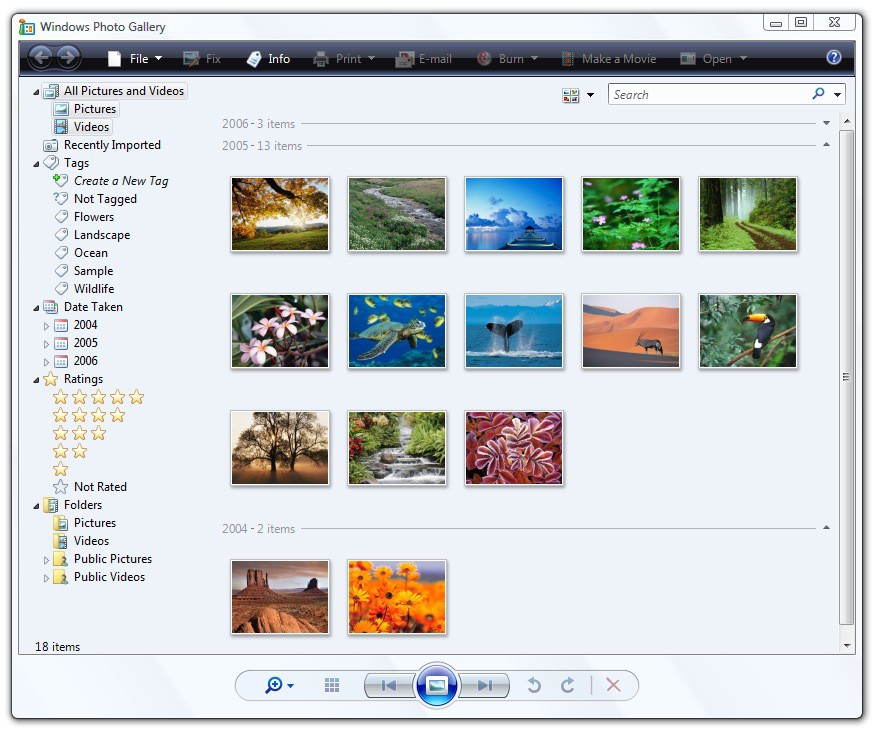Expand the 2004 node under Date Taken
The image size is (875, 733).
[46, 325]
